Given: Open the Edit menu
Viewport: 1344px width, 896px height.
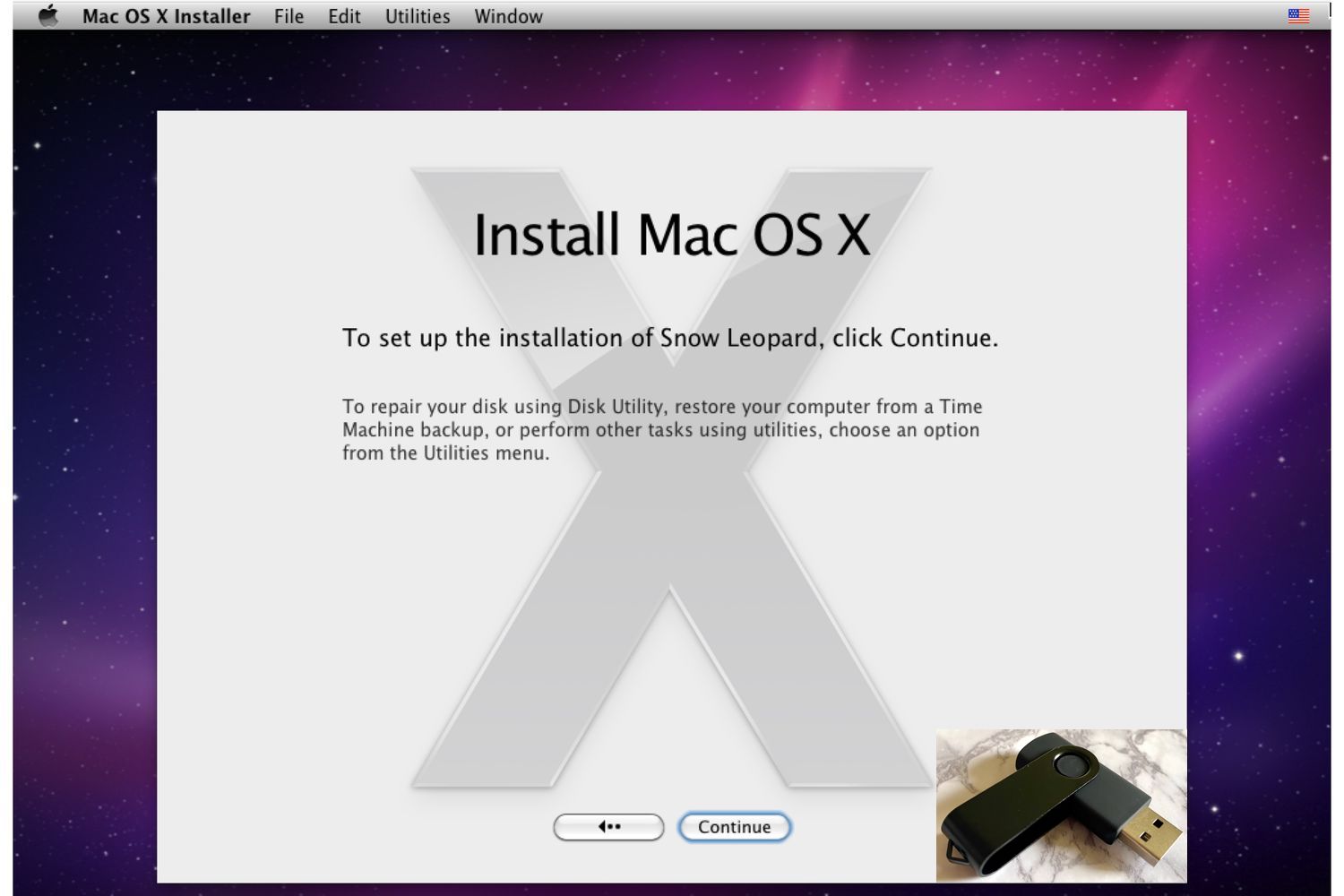Looking at the screenshot, I should pos(344,16).
